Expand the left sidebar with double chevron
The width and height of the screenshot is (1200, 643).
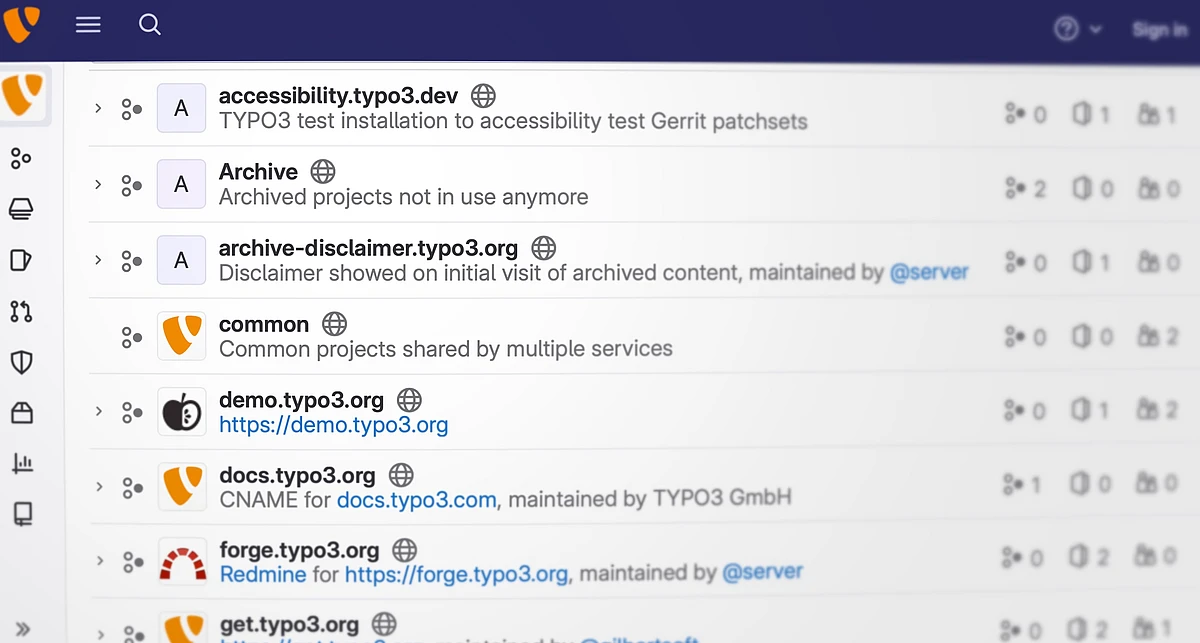tap(22, 629)
